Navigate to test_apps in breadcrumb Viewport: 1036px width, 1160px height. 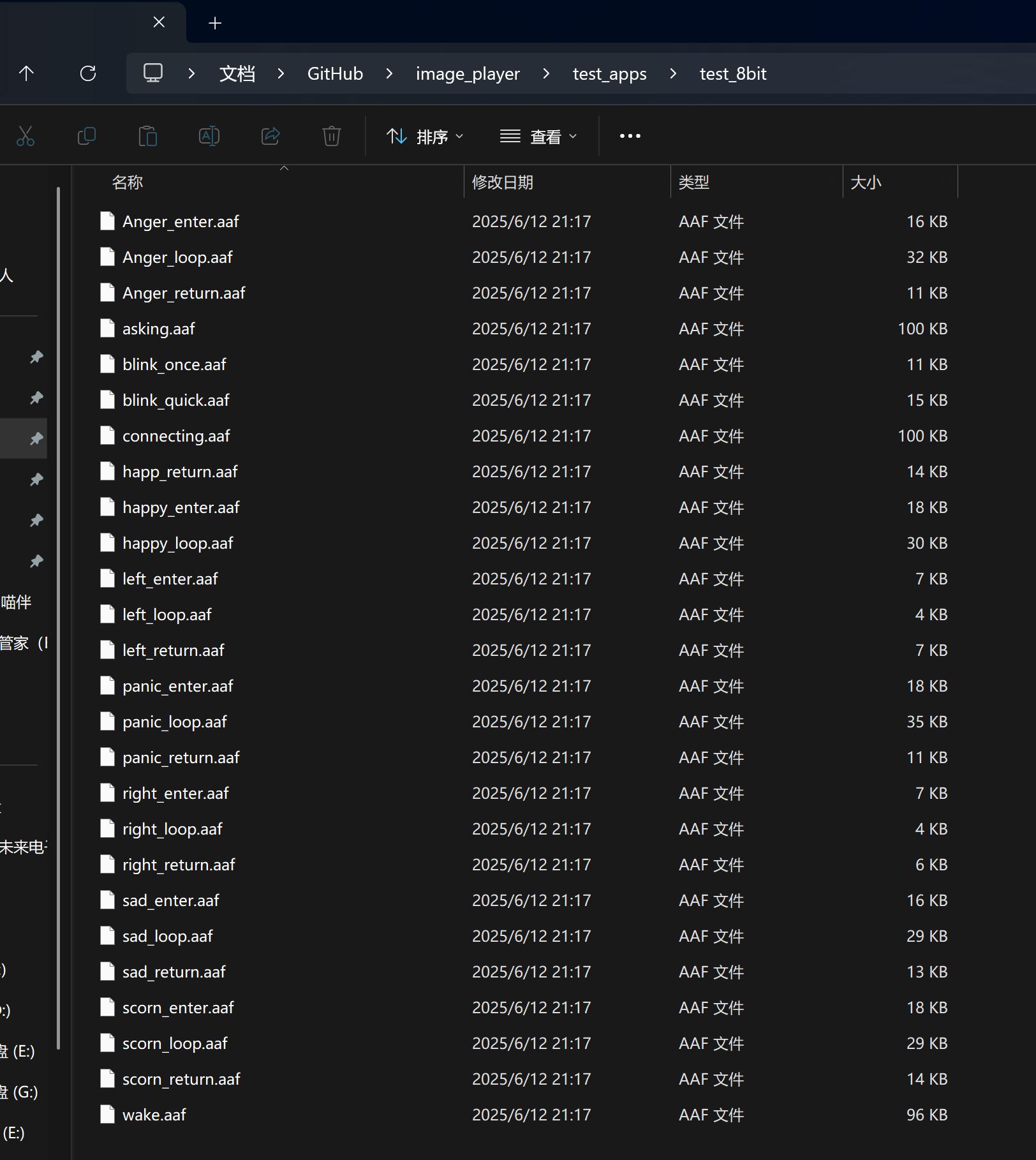click(609, 74)
